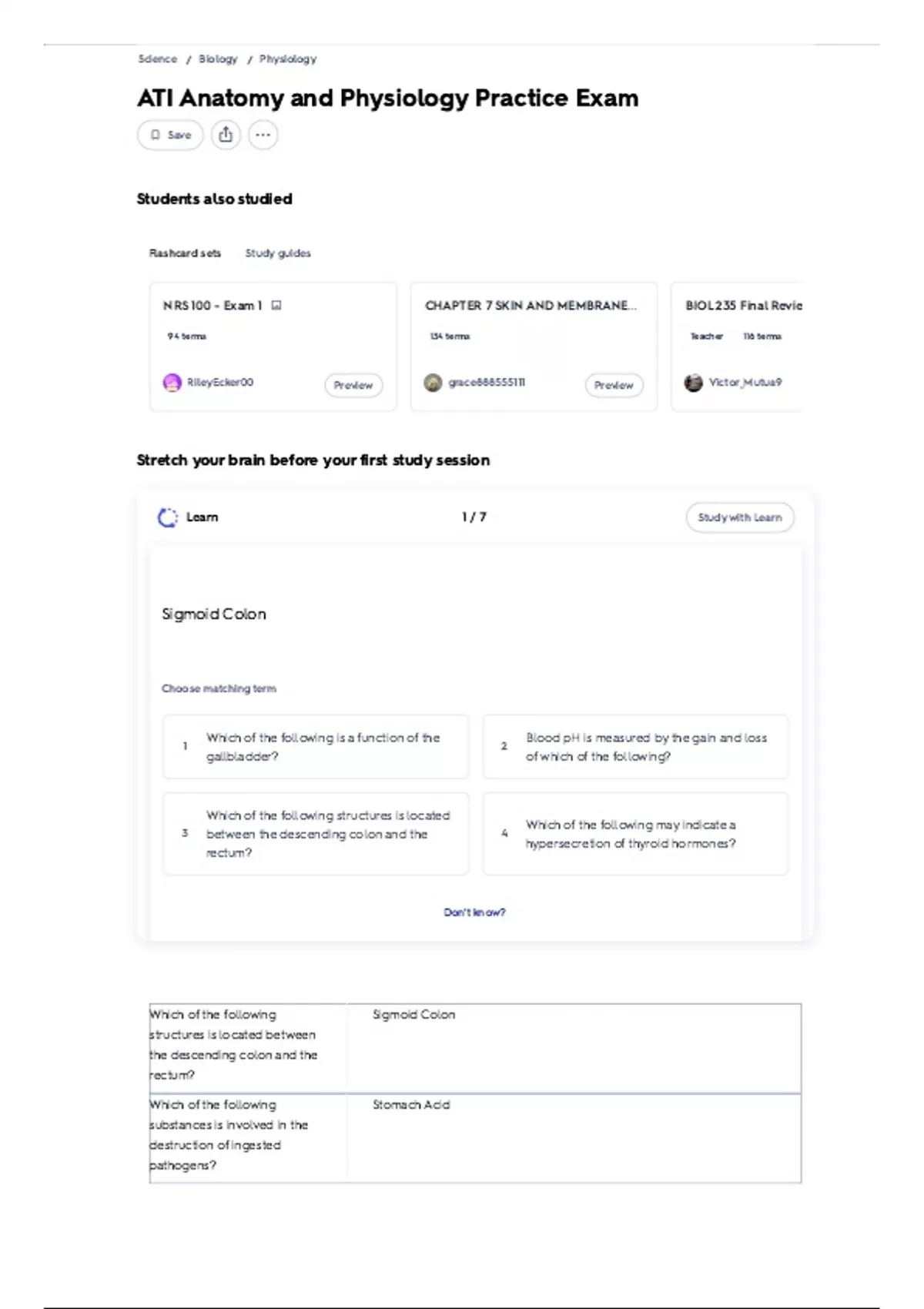This screenshot has width=924, height=1309.
Task: Click grace88855511's profile avatar
Action: pyautogui.click(x=433, y=383)
